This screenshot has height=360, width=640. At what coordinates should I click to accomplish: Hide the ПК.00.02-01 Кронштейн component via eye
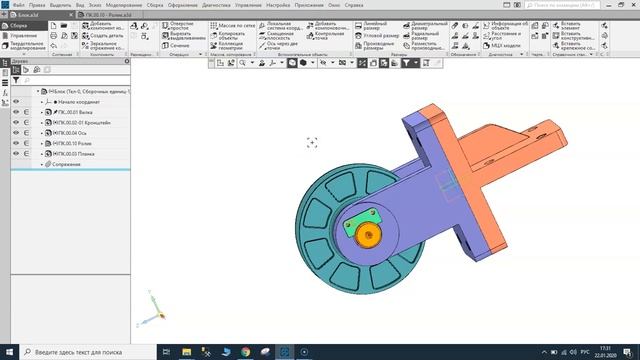tap(16, 122)
